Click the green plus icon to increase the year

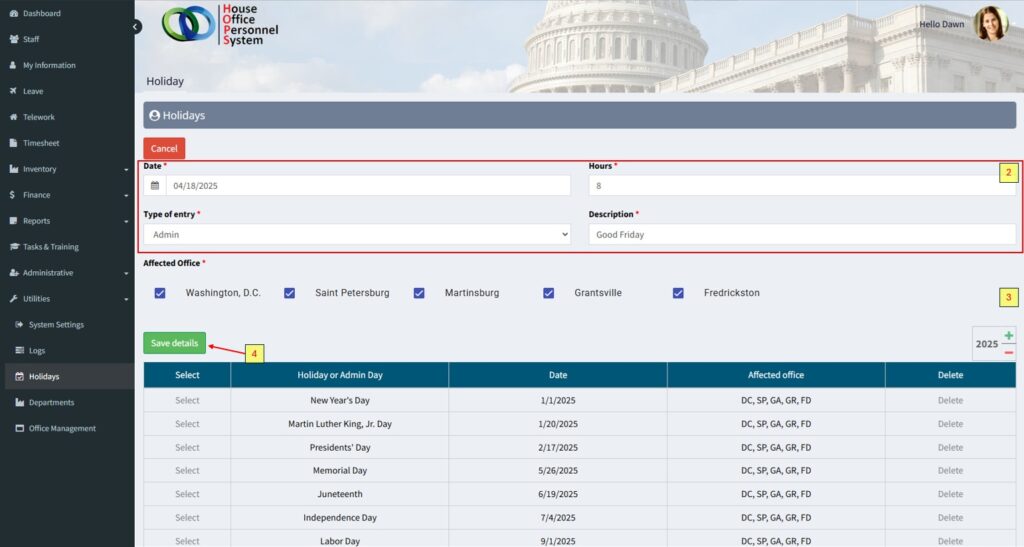coord(1008,336)
